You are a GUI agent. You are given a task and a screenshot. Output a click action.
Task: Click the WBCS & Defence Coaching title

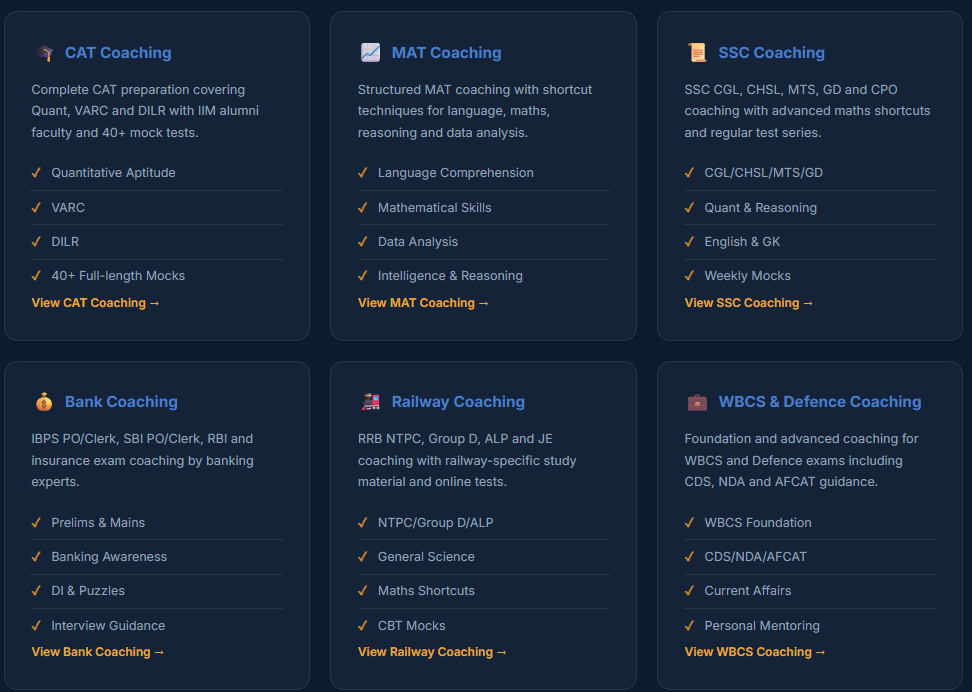(x=820, y=402)
